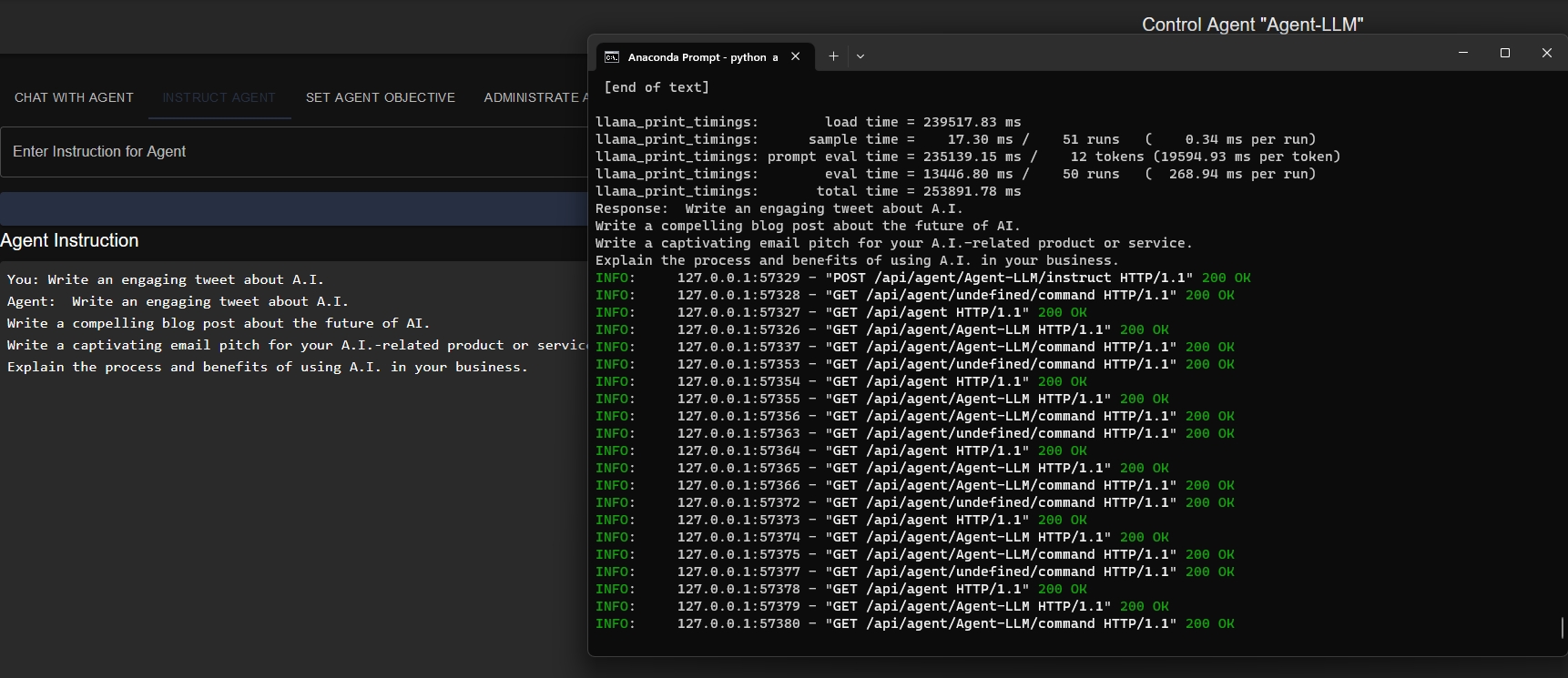Click the sample time terminal line
The image size is (1568, 678).
pyautogui.click(x=956, y=139)
